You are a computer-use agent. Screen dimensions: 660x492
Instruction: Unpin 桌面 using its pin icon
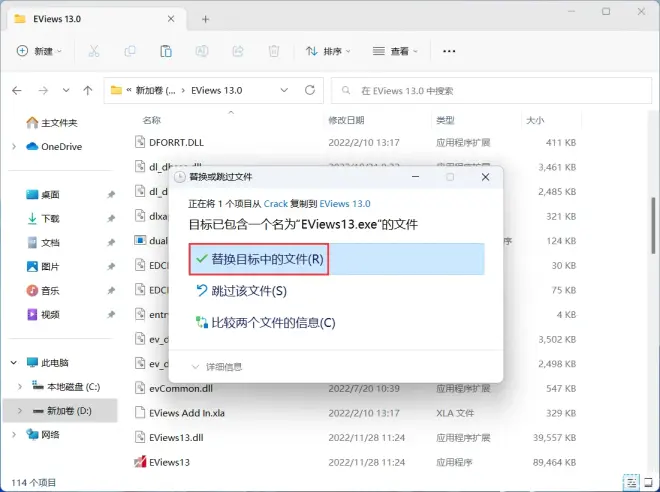pos(111,194)
